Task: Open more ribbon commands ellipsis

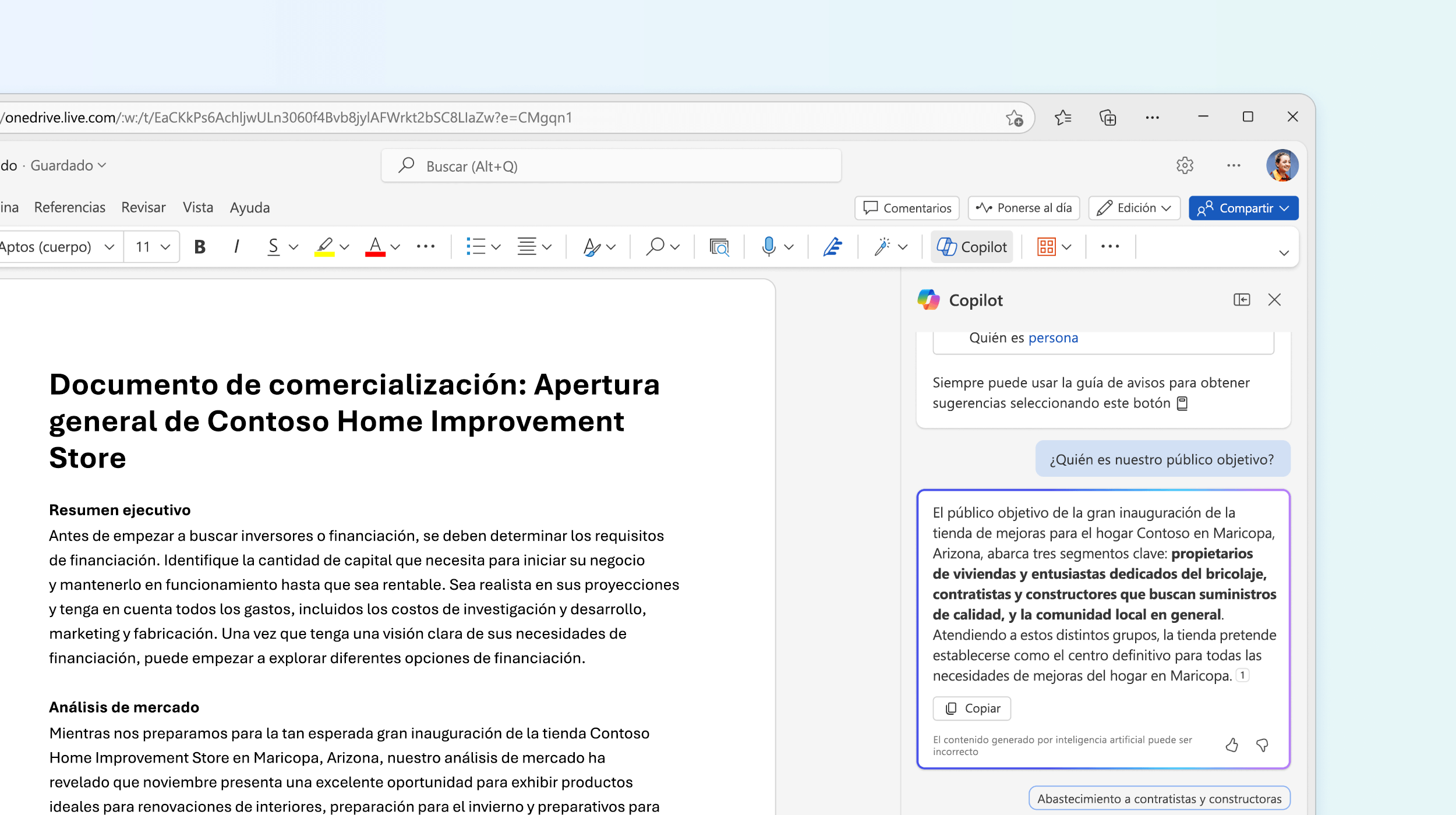Action: click(1110, 247)
